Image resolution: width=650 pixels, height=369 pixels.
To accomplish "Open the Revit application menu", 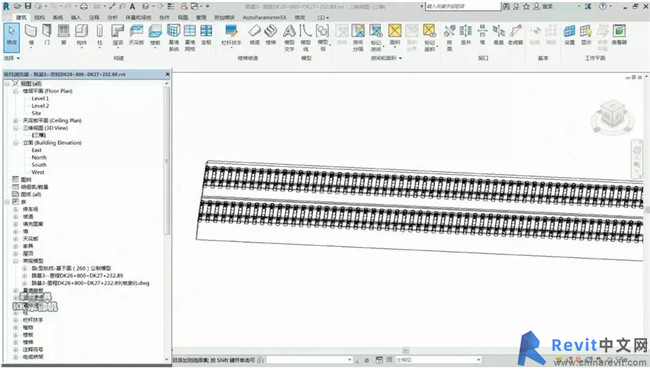I will (6, 6).
